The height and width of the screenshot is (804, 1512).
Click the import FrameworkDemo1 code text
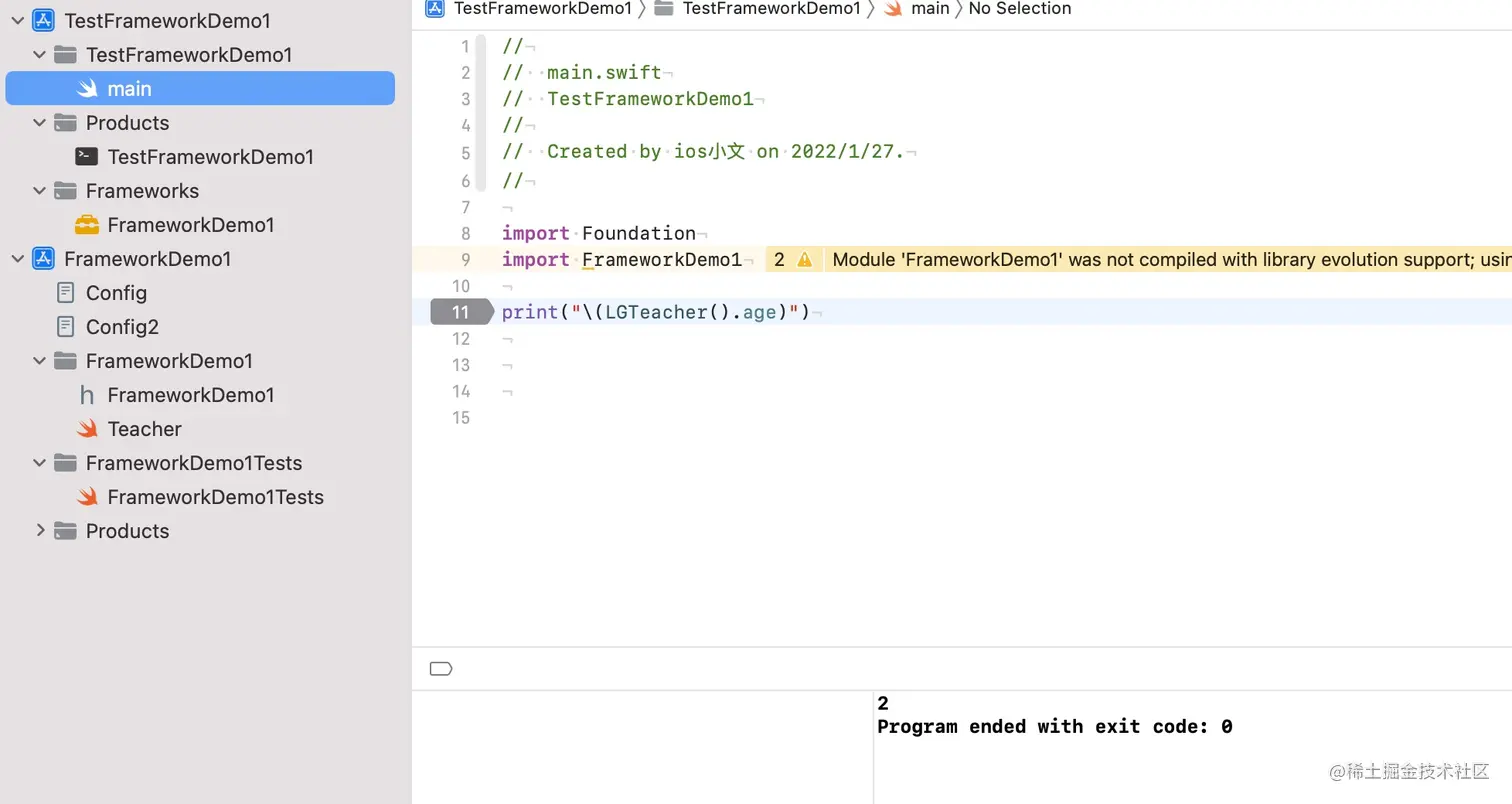(622, 260)
